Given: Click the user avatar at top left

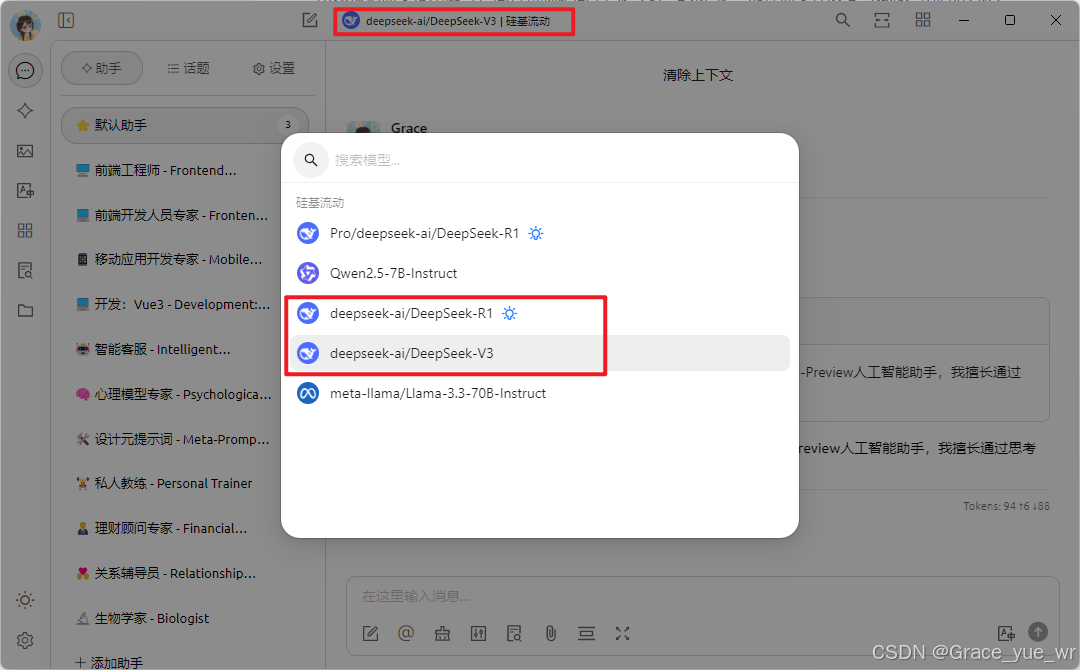Looking at the screenshot, I should tap(25, 25).
